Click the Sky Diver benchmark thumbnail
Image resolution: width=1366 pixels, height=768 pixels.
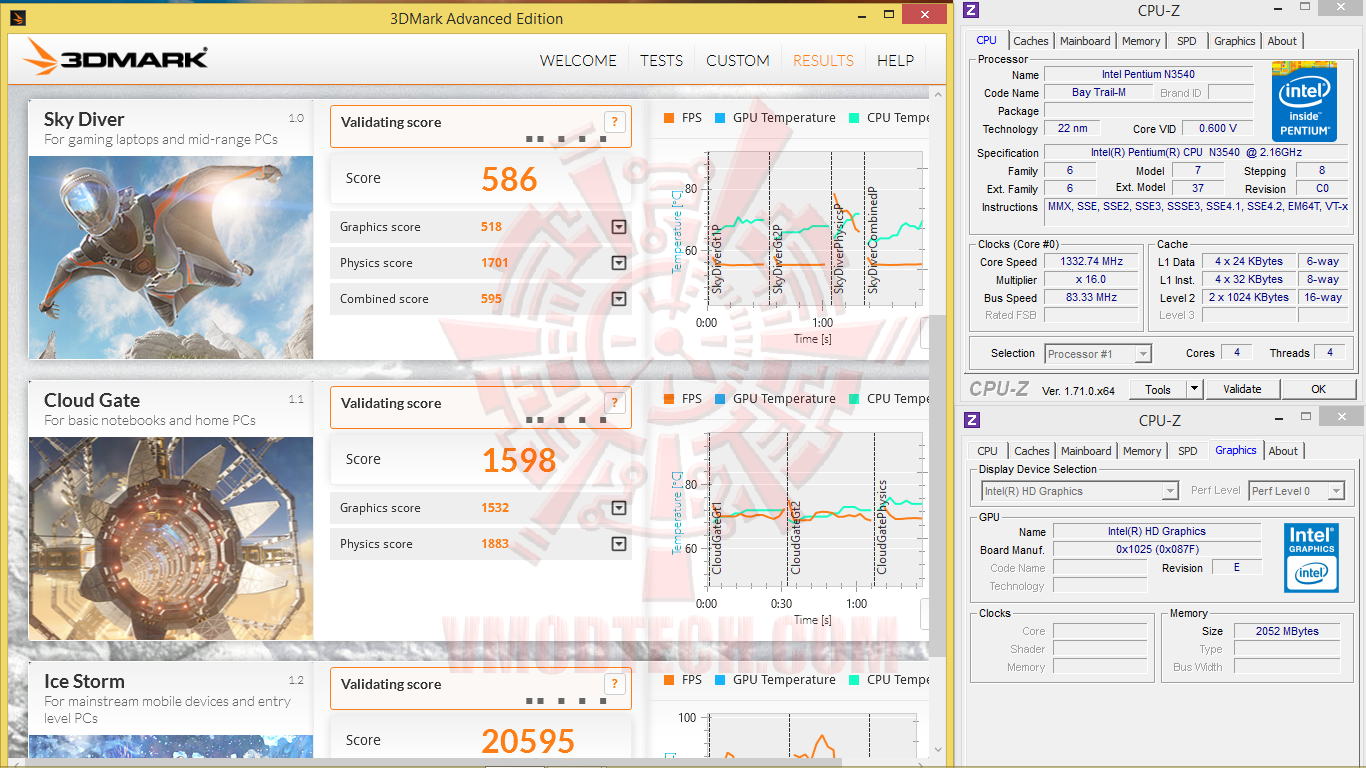(171, 257)
